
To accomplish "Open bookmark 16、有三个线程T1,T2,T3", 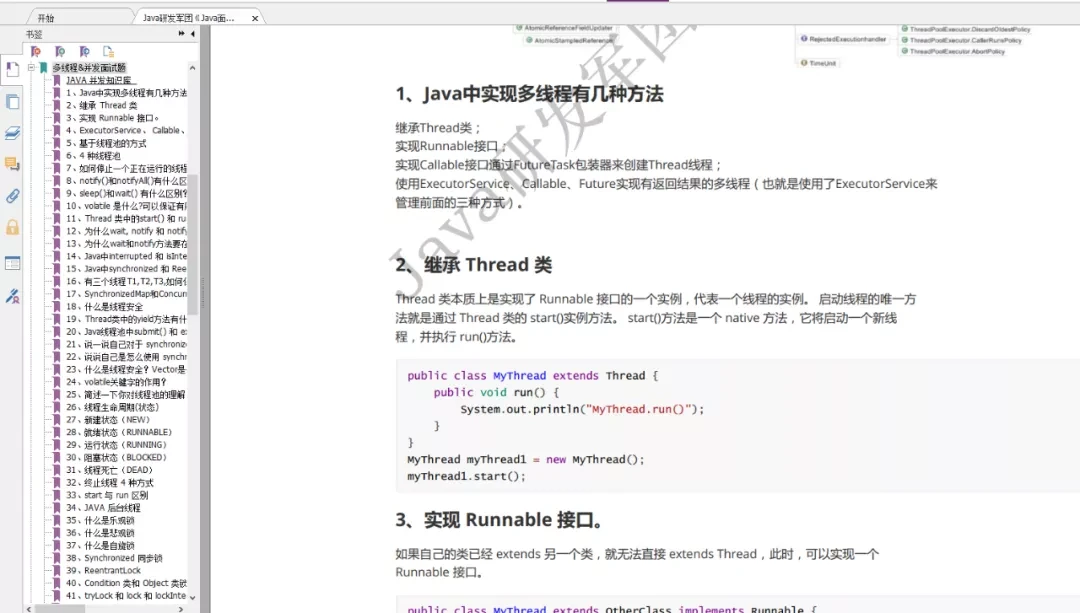I will pyautogui.click(x=126, y=281).
